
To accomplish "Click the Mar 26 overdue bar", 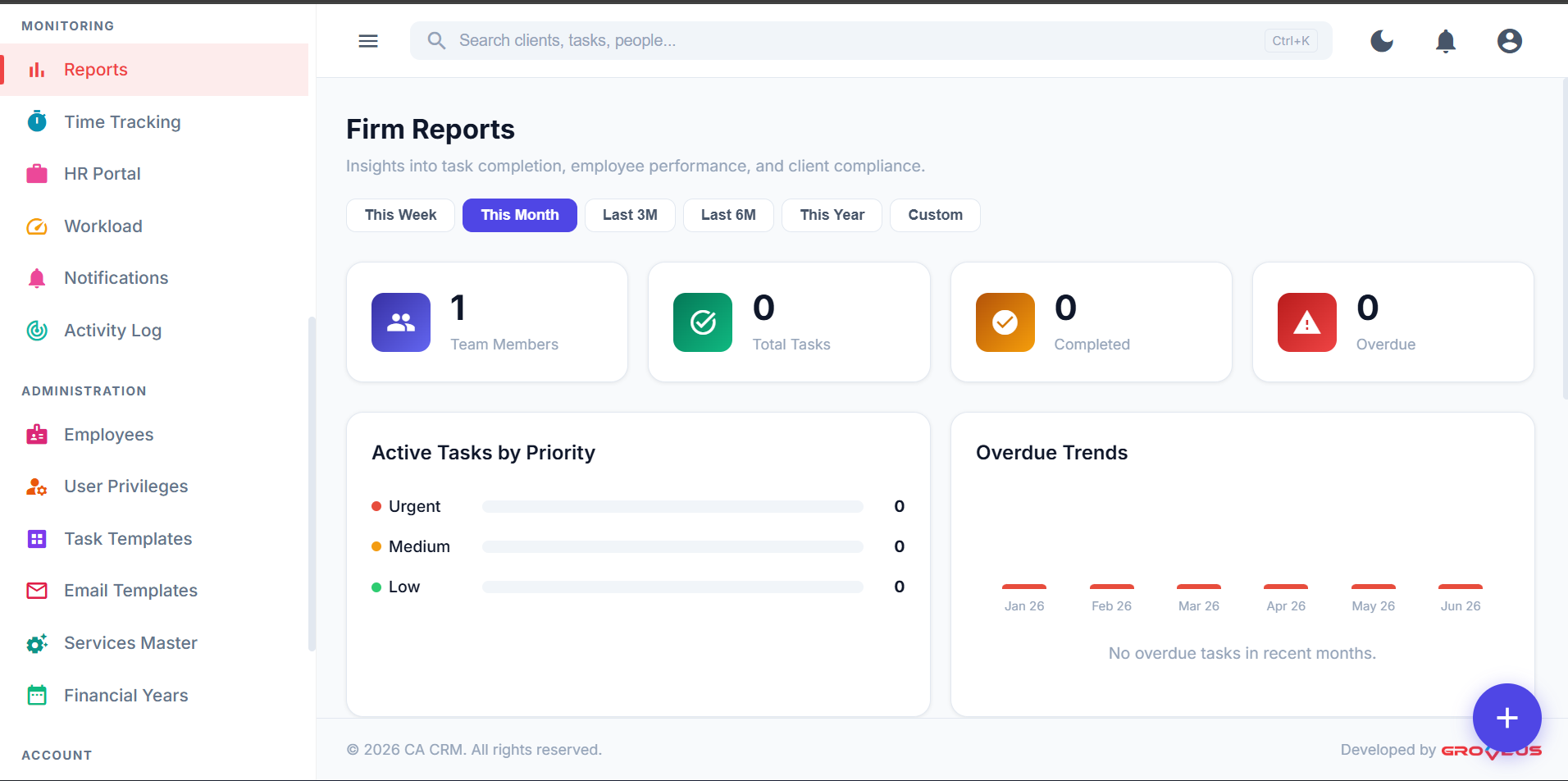I will click(x=1199, y=587).
